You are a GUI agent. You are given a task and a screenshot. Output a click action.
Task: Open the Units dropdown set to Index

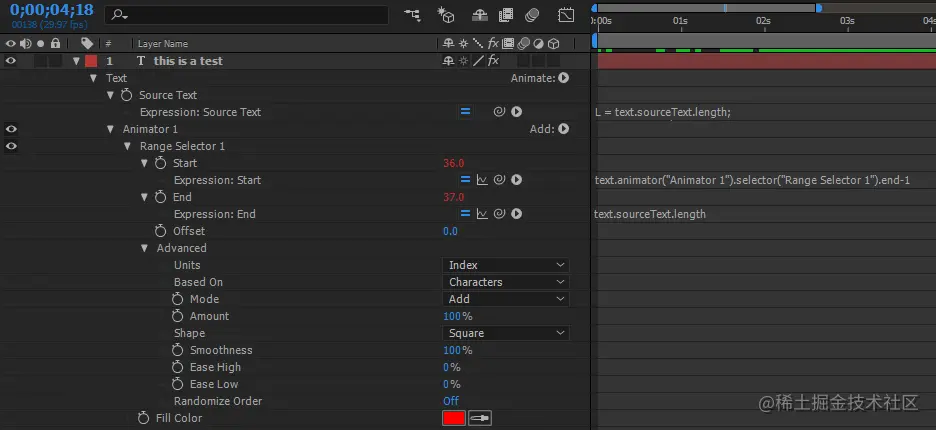click(x=506, y=265)
